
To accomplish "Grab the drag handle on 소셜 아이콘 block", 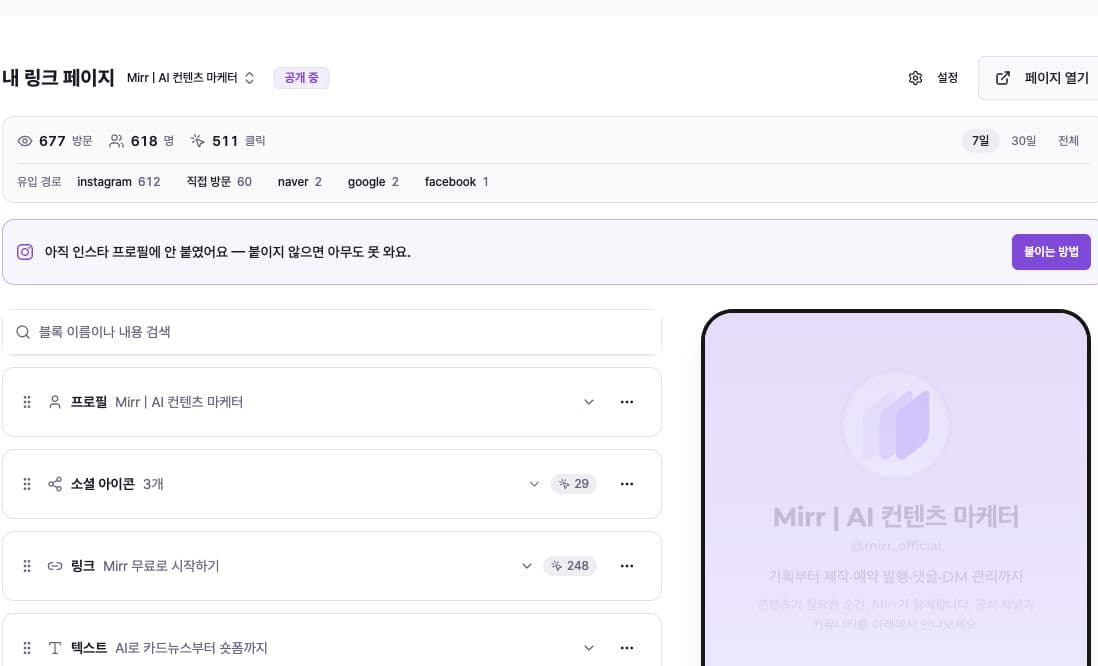I will (x=27, y=484).
